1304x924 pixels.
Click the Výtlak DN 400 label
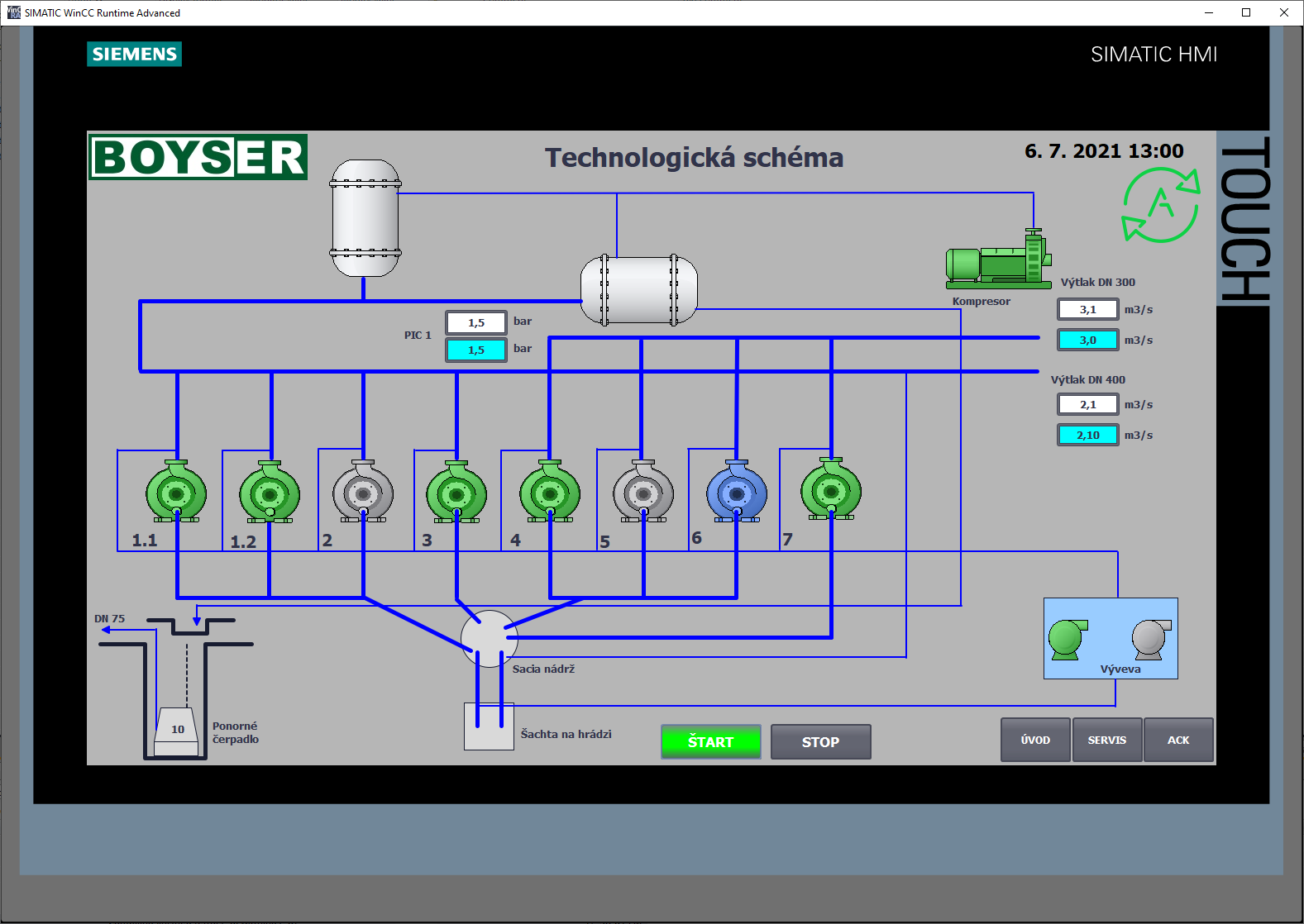pos(1088,379)
